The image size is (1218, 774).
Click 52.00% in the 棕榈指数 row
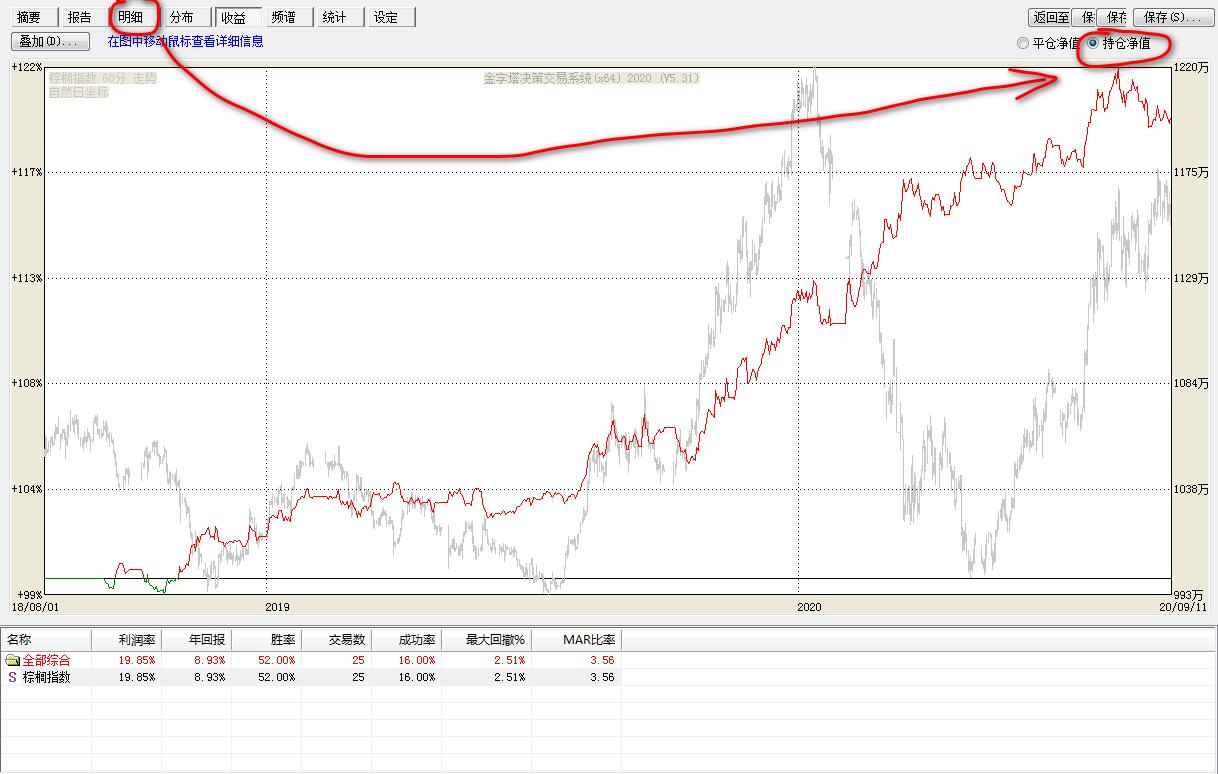[277, 677]
